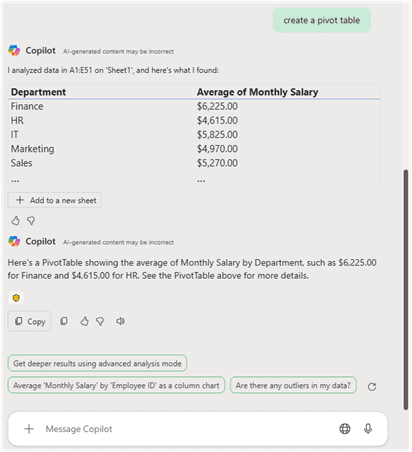Click the $5,825.00 table value
The width and height of the screenshot is (412, 452).
[217, 135]
